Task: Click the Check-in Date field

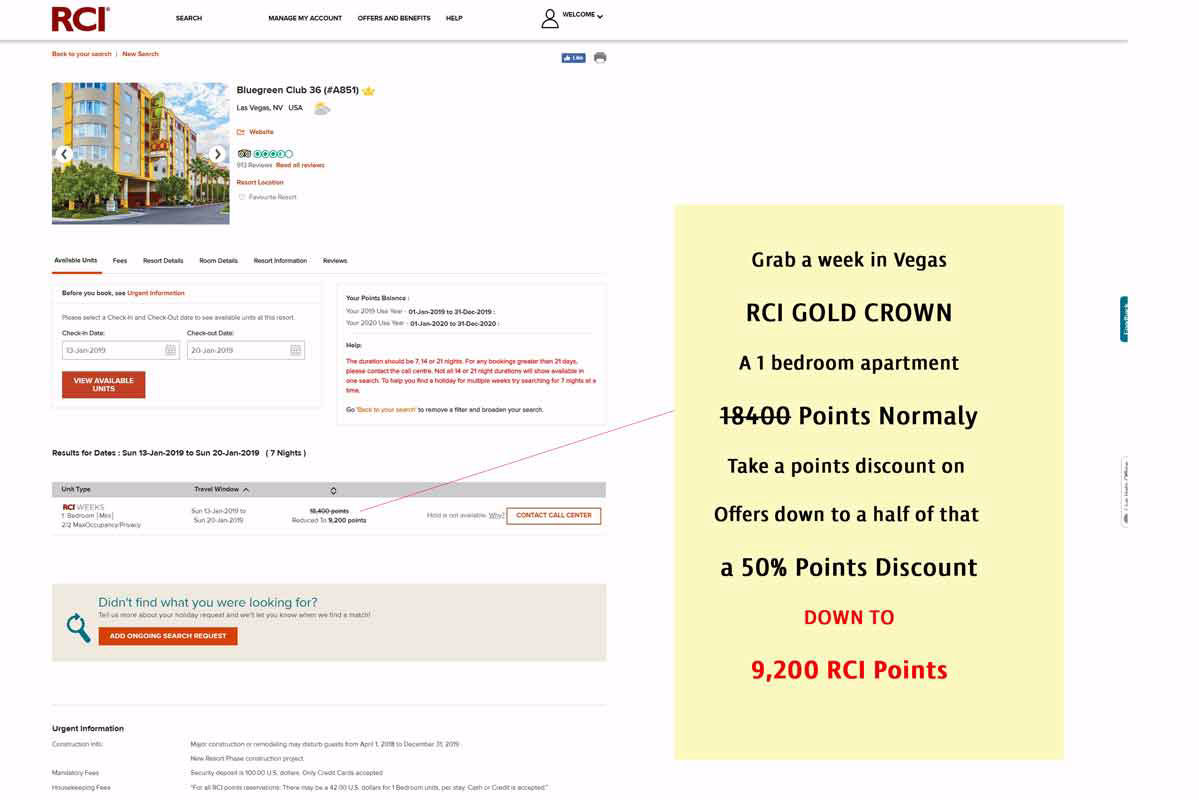Action: (x=121, y=350)
